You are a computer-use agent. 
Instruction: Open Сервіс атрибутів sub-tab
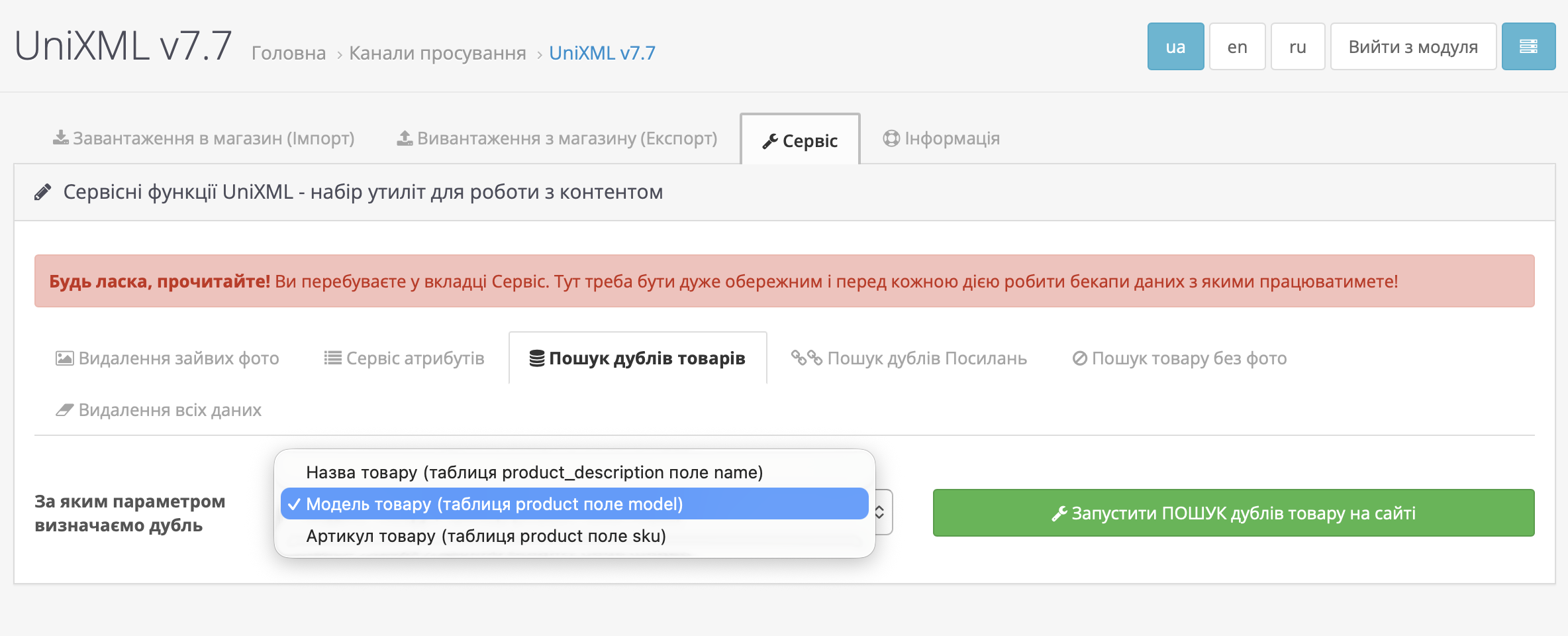[404, 358]
